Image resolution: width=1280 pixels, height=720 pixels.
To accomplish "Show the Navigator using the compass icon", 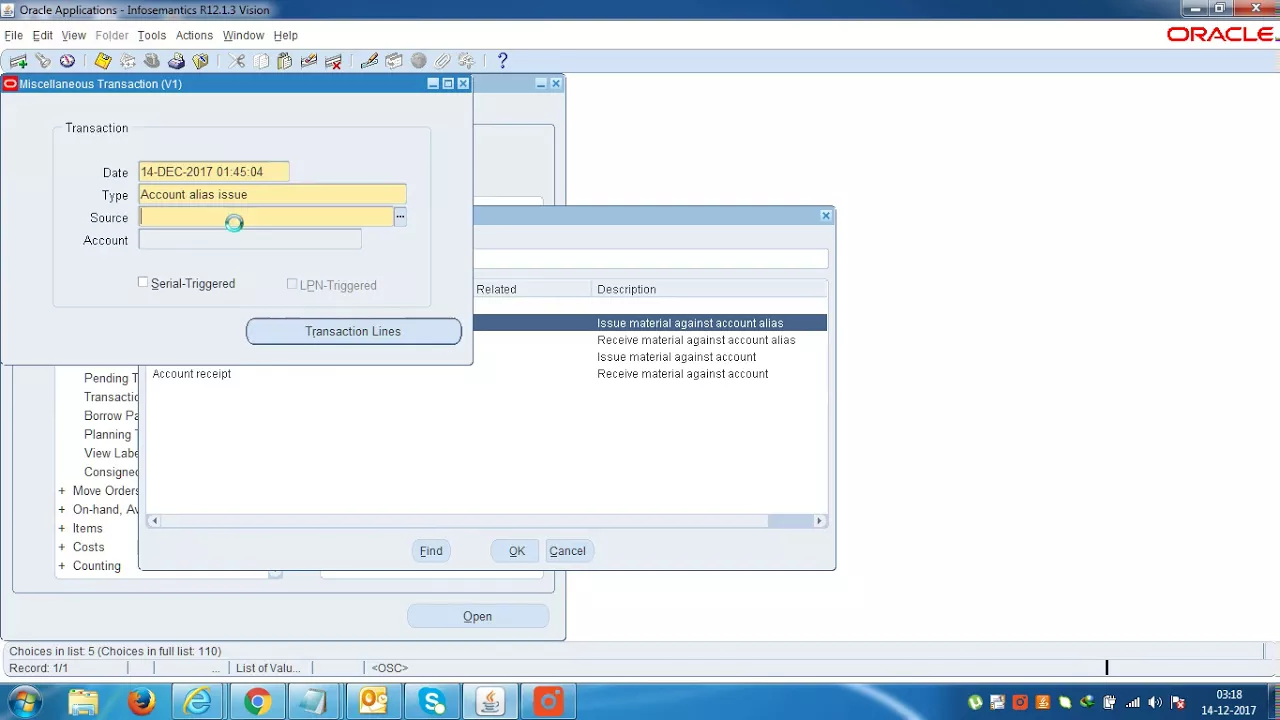I will click(67, 61).
